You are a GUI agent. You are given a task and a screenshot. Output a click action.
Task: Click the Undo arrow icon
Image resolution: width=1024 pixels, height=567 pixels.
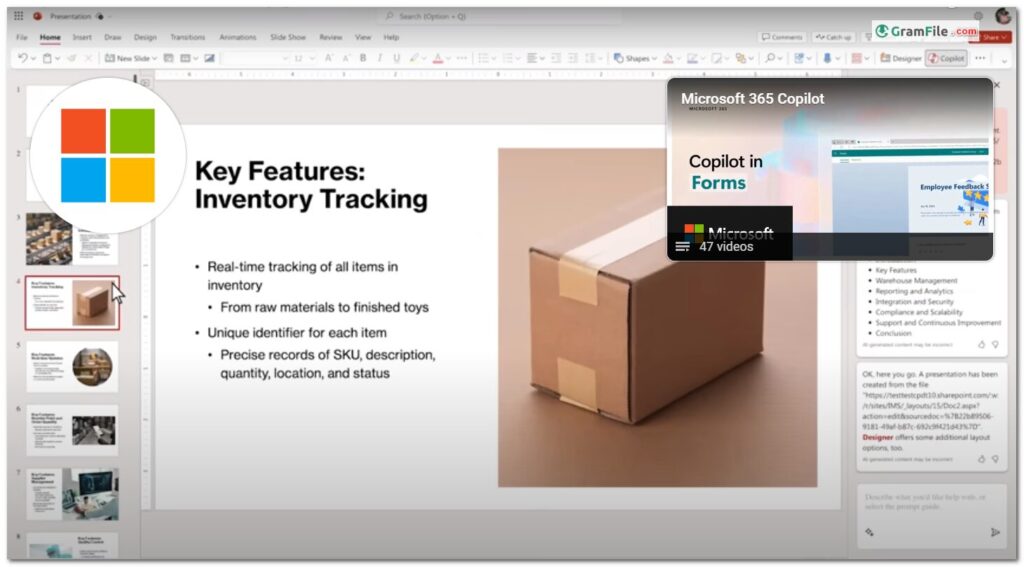pyautogui.click(x=23, y=58)
